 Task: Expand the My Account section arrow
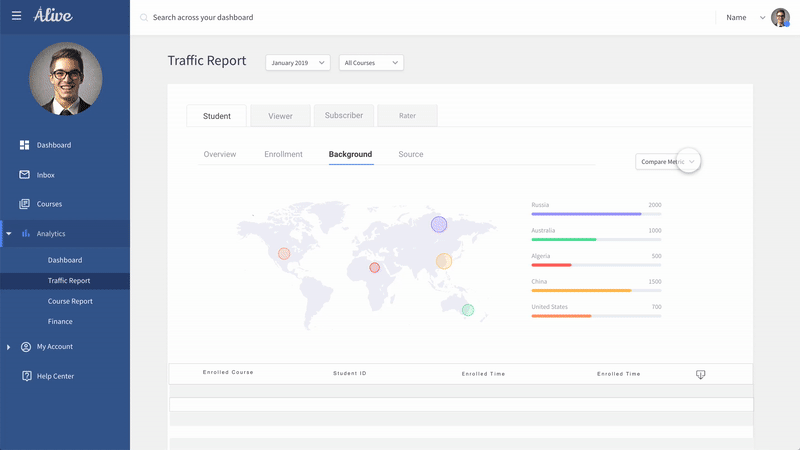point(9,347)
